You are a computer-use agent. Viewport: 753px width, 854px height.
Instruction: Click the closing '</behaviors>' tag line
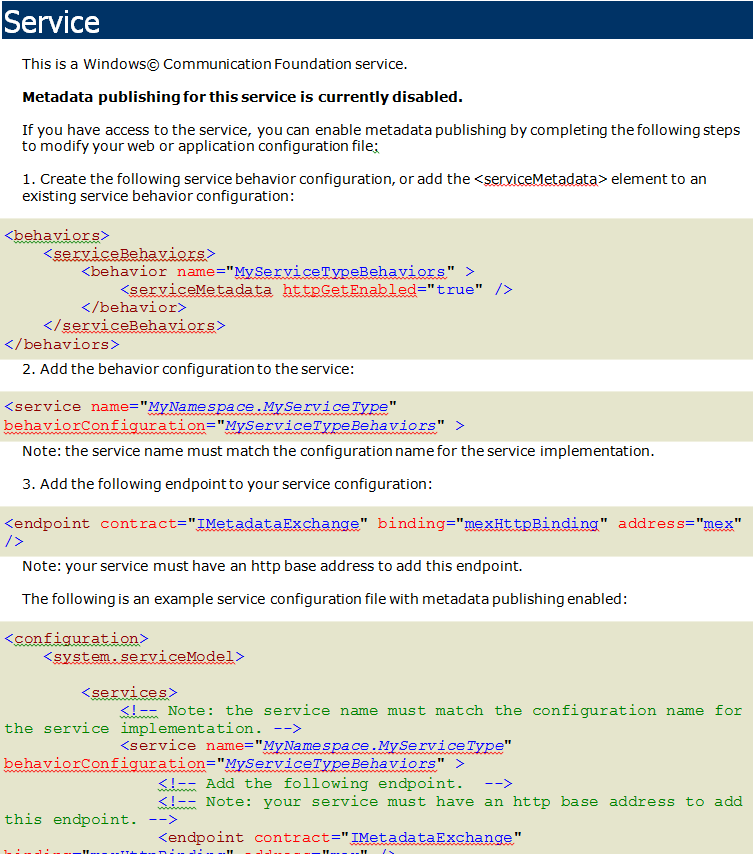tap(62, 344)
